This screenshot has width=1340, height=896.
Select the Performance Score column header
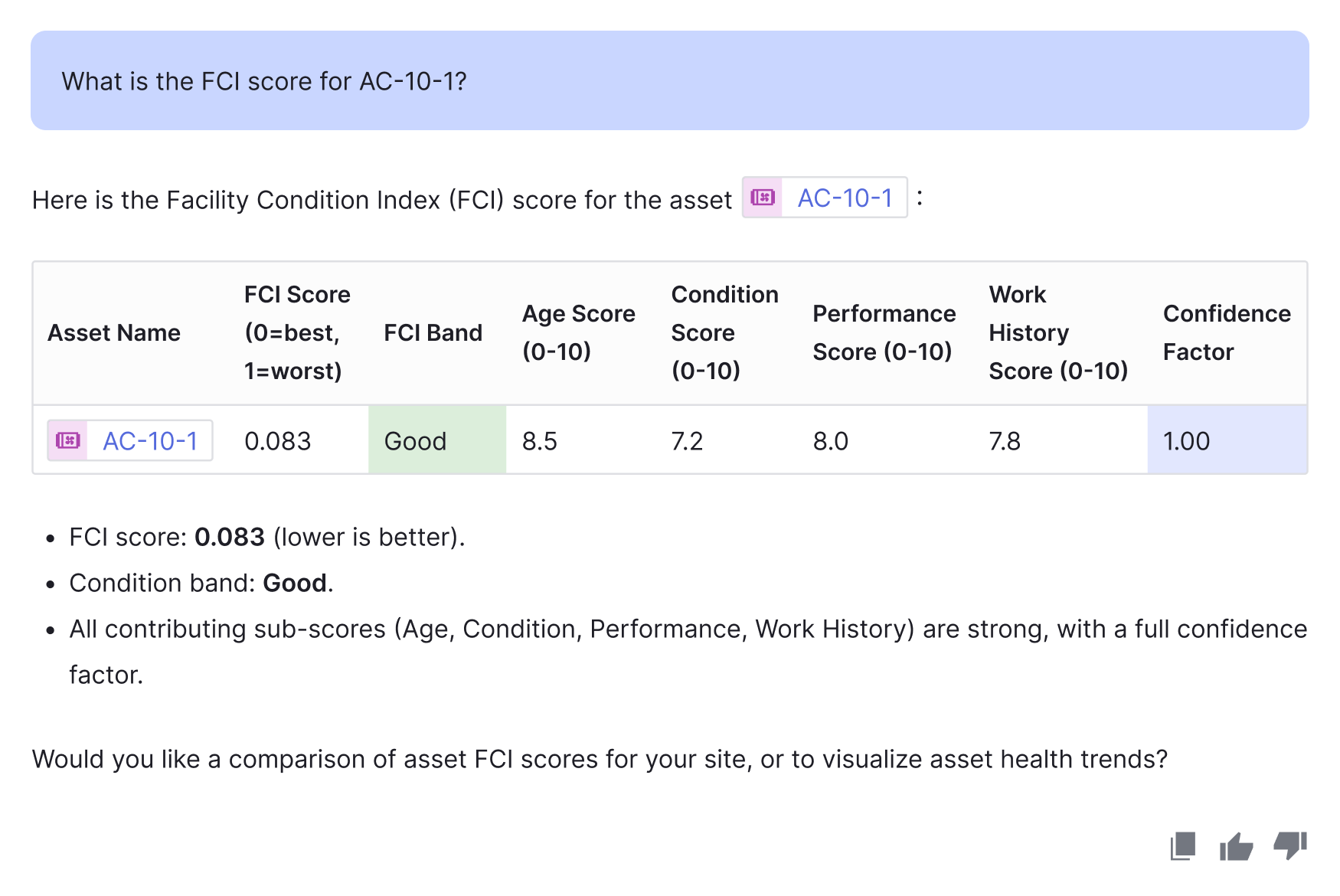[884, 332]
